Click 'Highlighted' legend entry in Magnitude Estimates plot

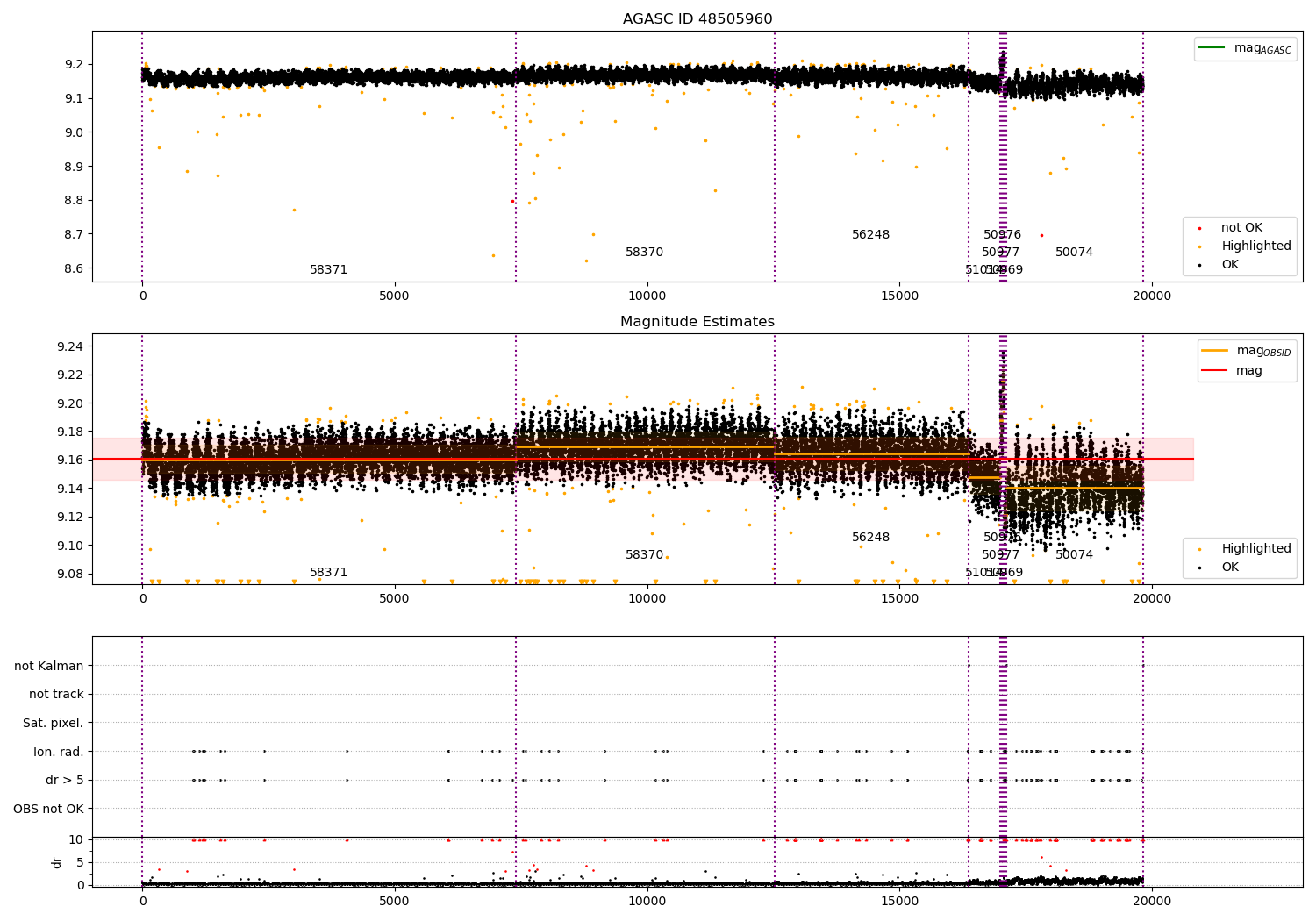[x=1246, y=549]
